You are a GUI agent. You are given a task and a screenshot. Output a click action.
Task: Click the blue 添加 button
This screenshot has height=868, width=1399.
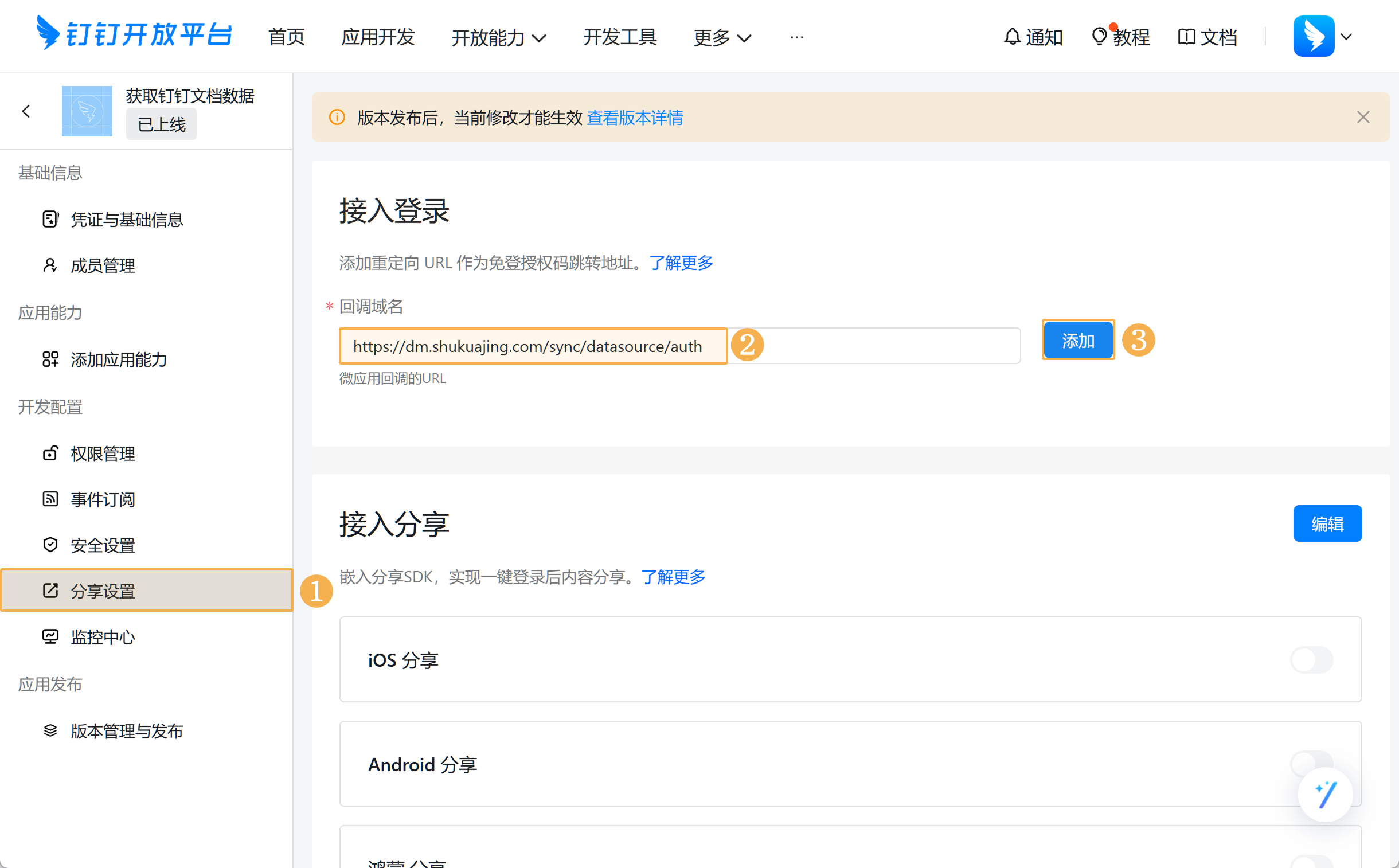(1077, 341)
